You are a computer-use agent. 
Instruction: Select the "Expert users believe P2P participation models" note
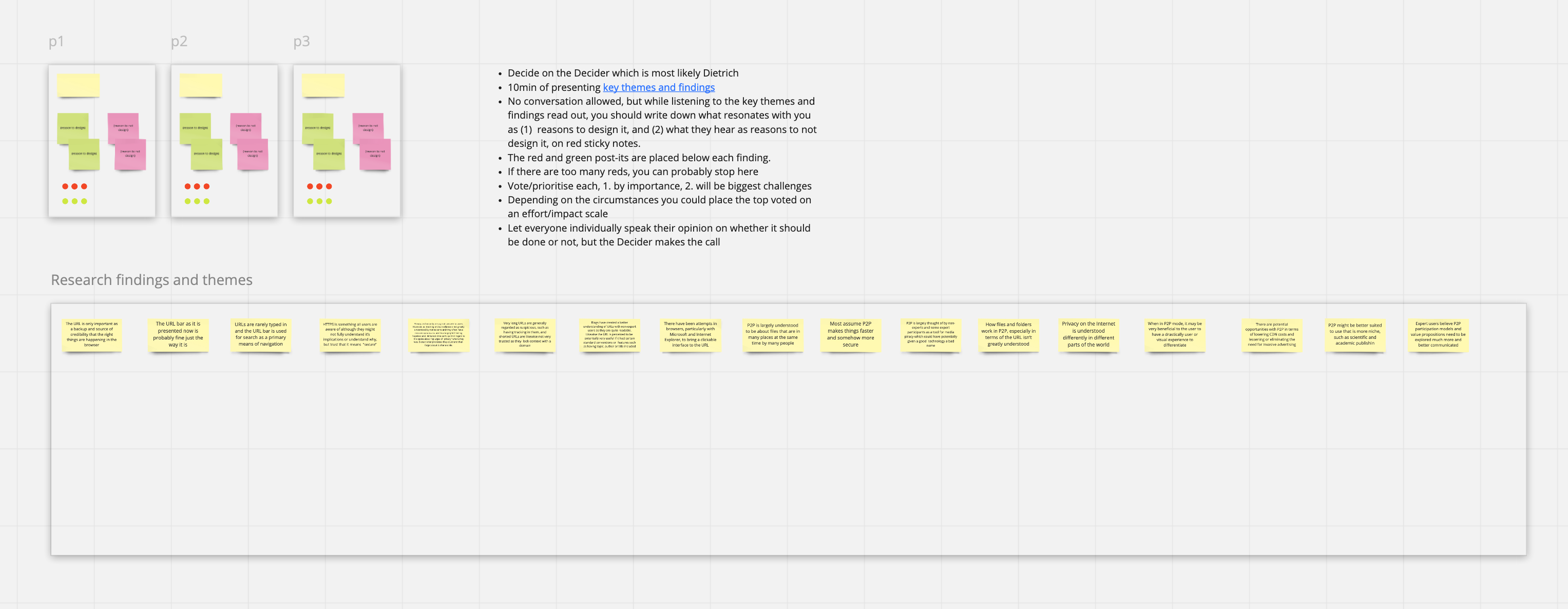tap(1438, 335)
